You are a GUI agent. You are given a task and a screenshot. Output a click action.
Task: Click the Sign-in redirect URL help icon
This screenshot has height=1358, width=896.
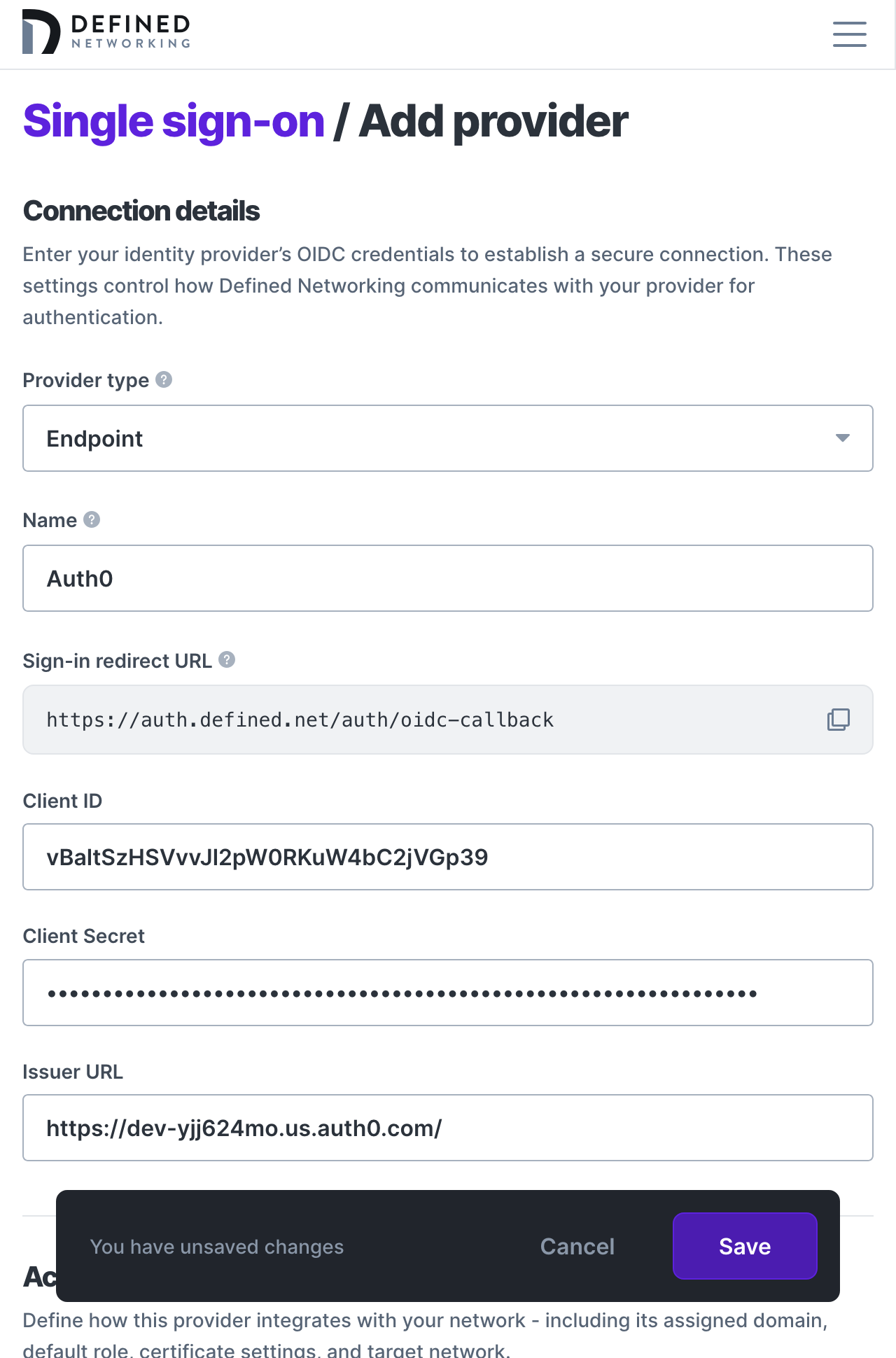point(225,659)
